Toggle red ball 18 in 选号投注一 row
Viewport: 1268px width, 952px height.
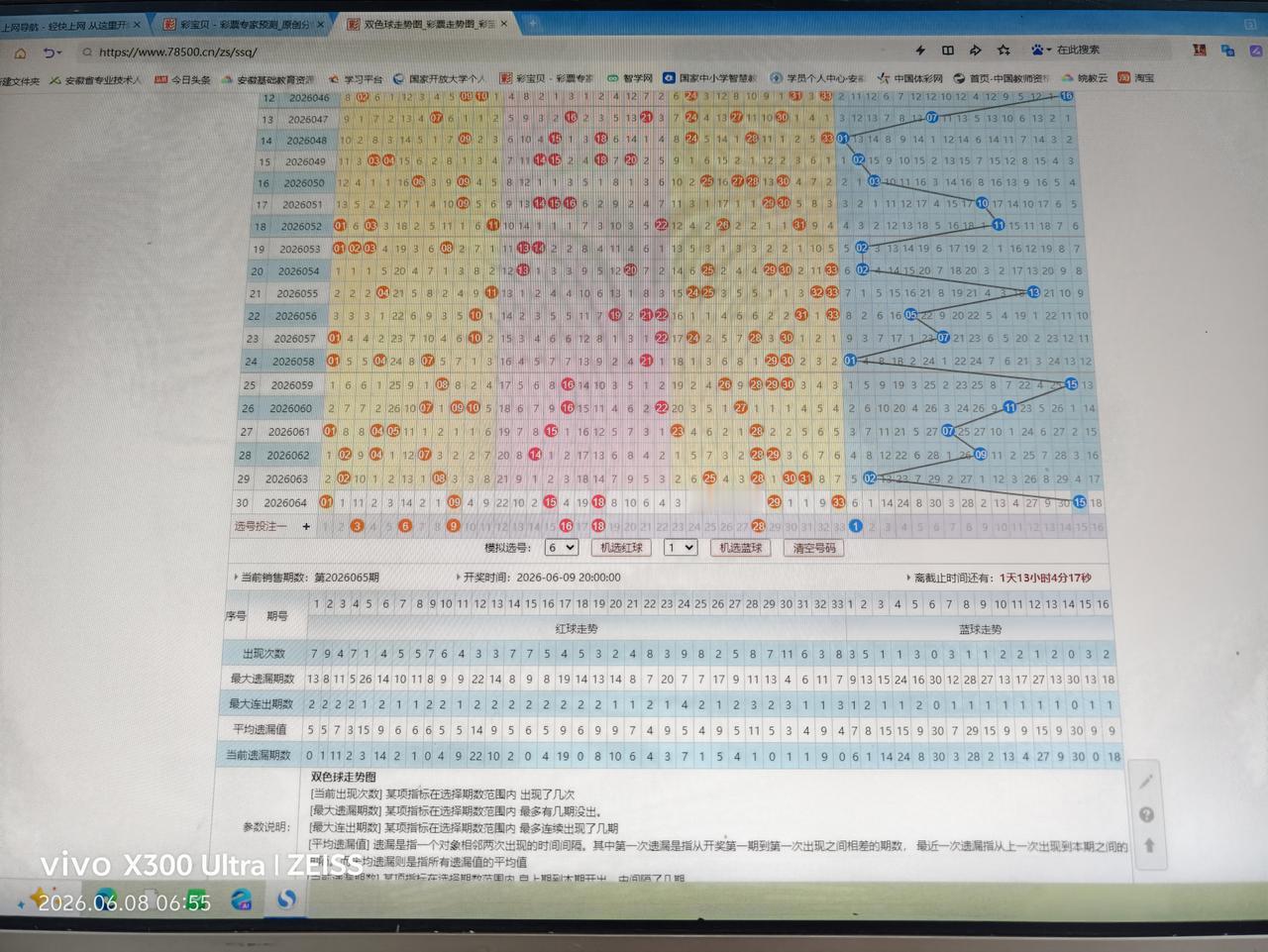click(x=598, y=526)
